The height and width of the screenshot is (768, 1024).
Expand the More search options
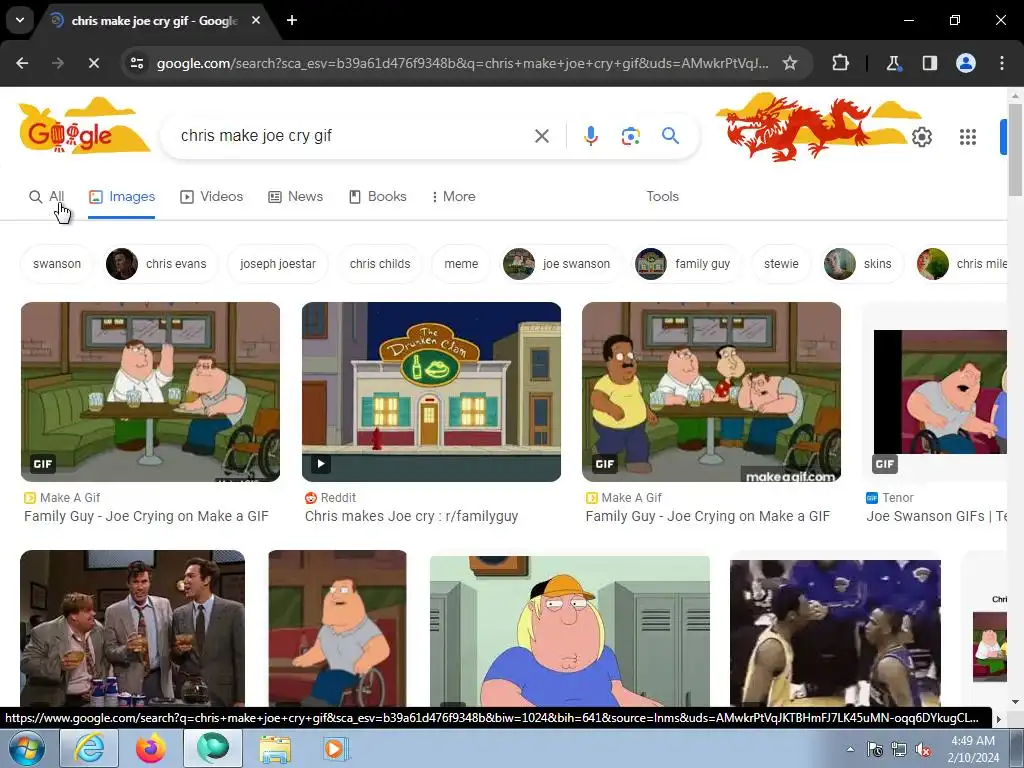coord(453,197)
